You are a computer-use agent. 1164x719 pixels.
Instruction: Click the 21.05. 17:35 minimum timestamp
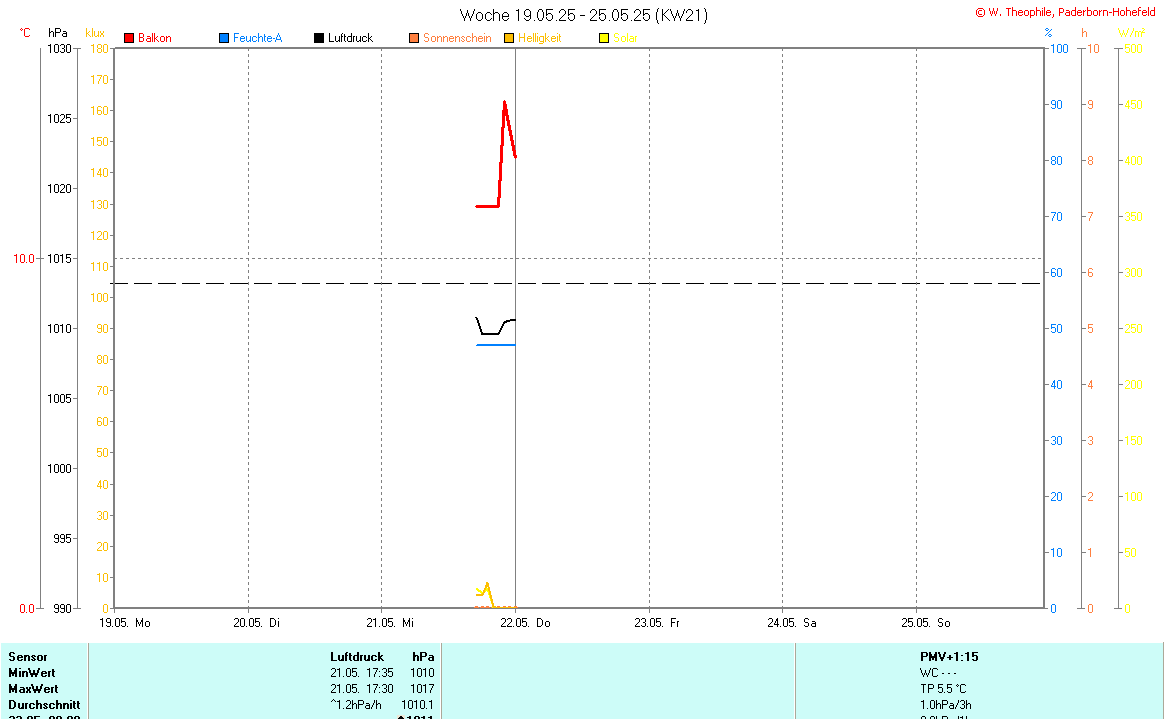click(x=362, y=673)
